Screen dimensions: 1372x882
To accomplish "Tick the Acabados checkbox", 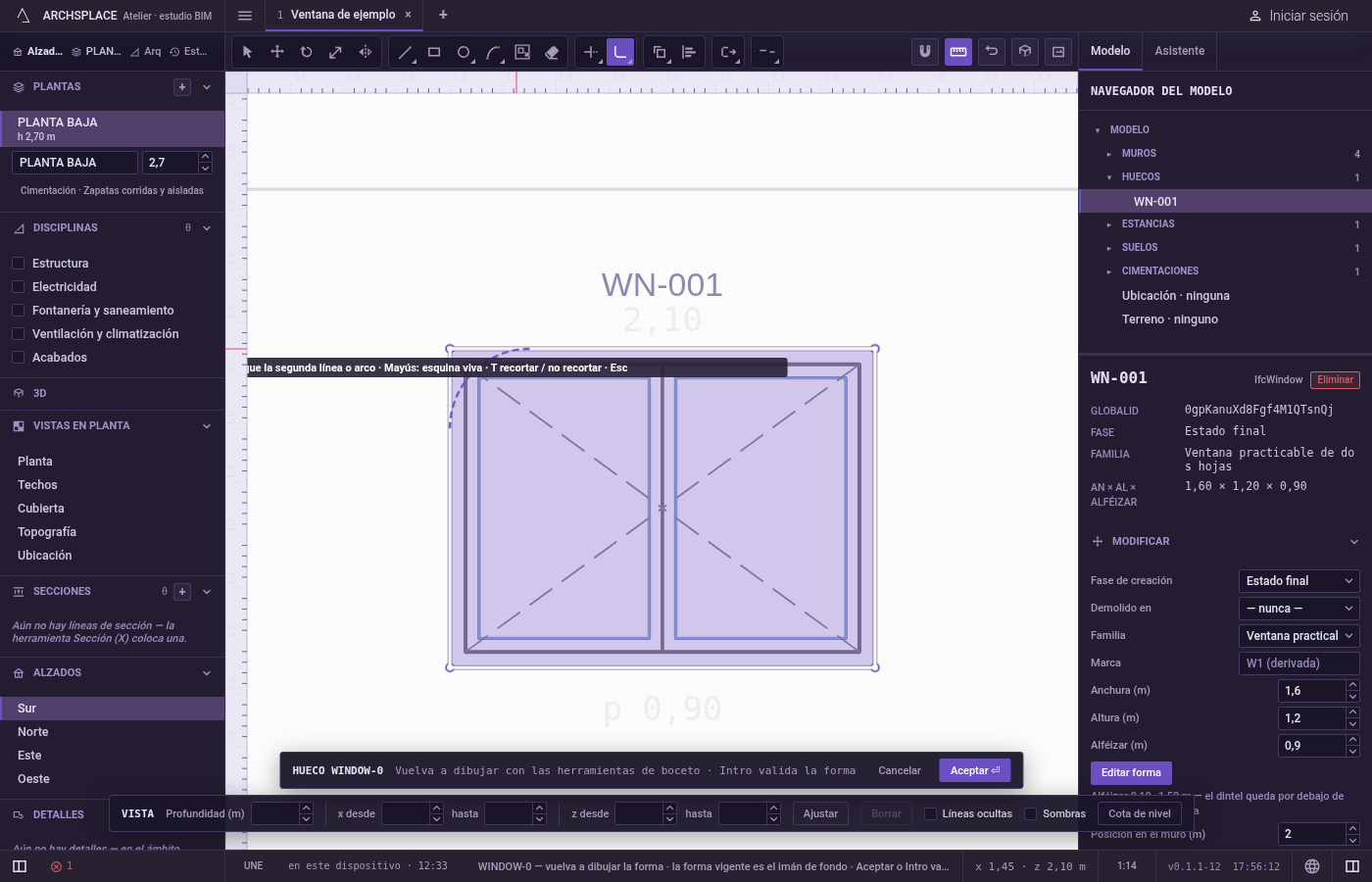I will pyautogui.click(x=18, y=358).
